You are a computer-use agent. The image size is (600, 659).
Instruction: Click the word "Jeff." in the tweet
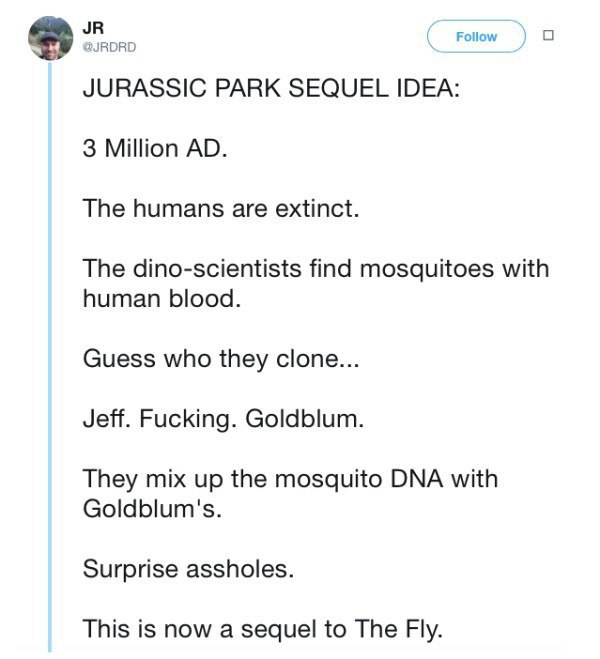(x=107, y=419)
